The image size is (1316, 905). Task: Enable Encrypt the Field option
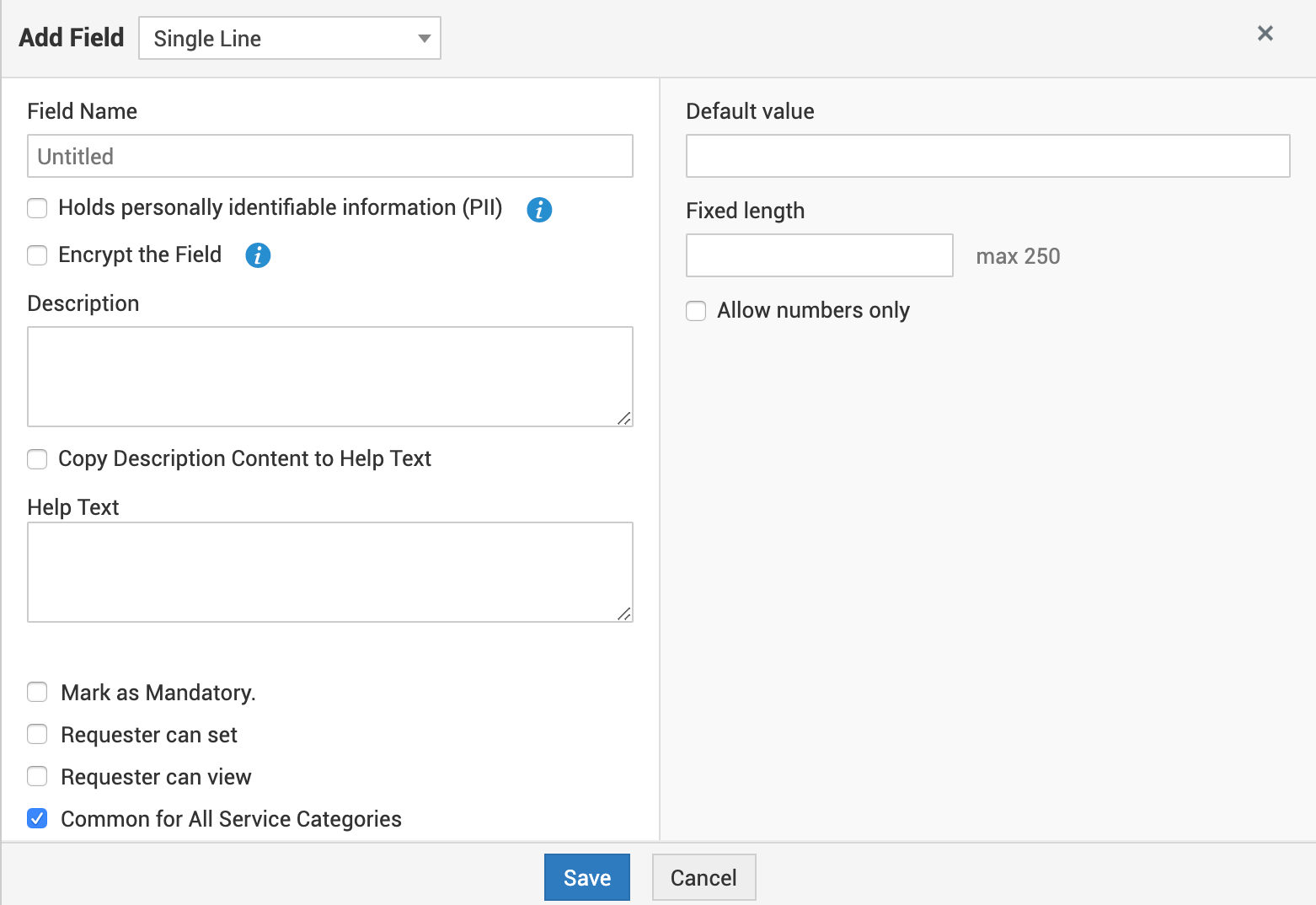[37, 254]
